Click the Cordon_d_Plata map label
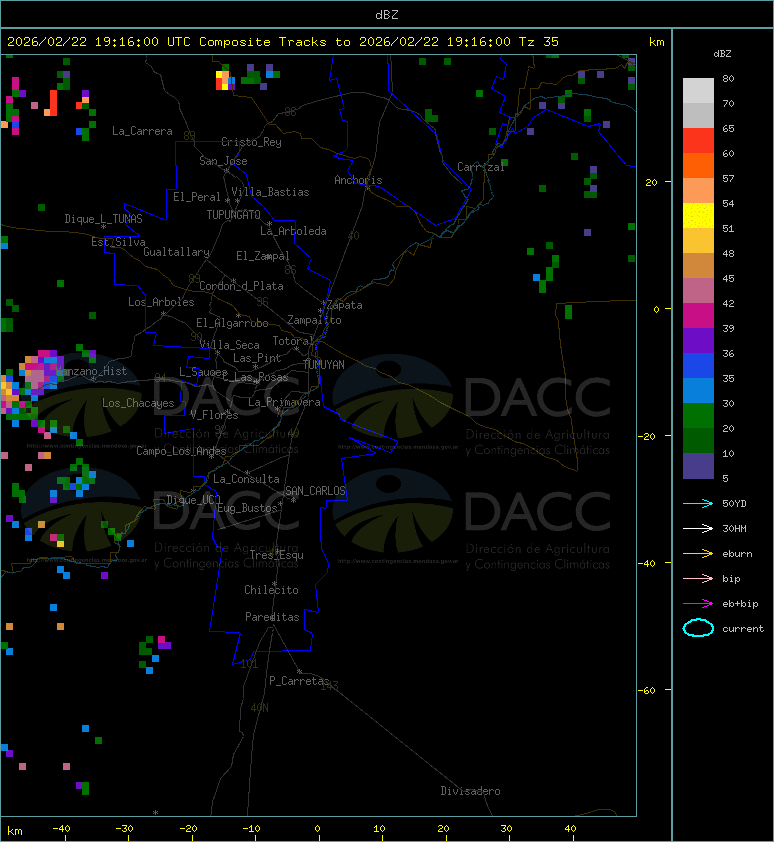774x842 pixels. 242,286
